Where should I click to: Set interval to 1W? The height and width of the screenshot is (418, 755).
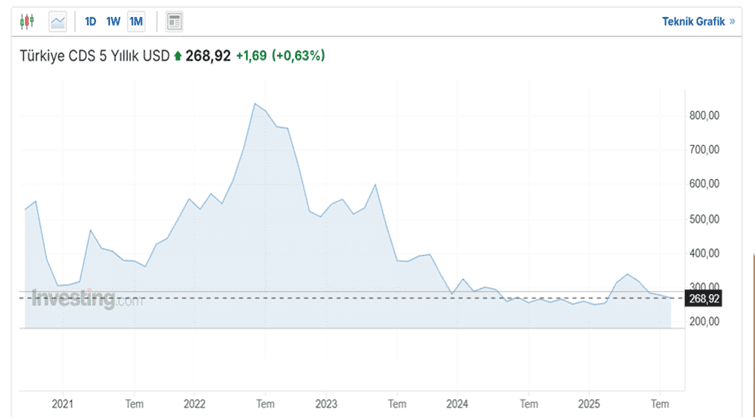113,21
